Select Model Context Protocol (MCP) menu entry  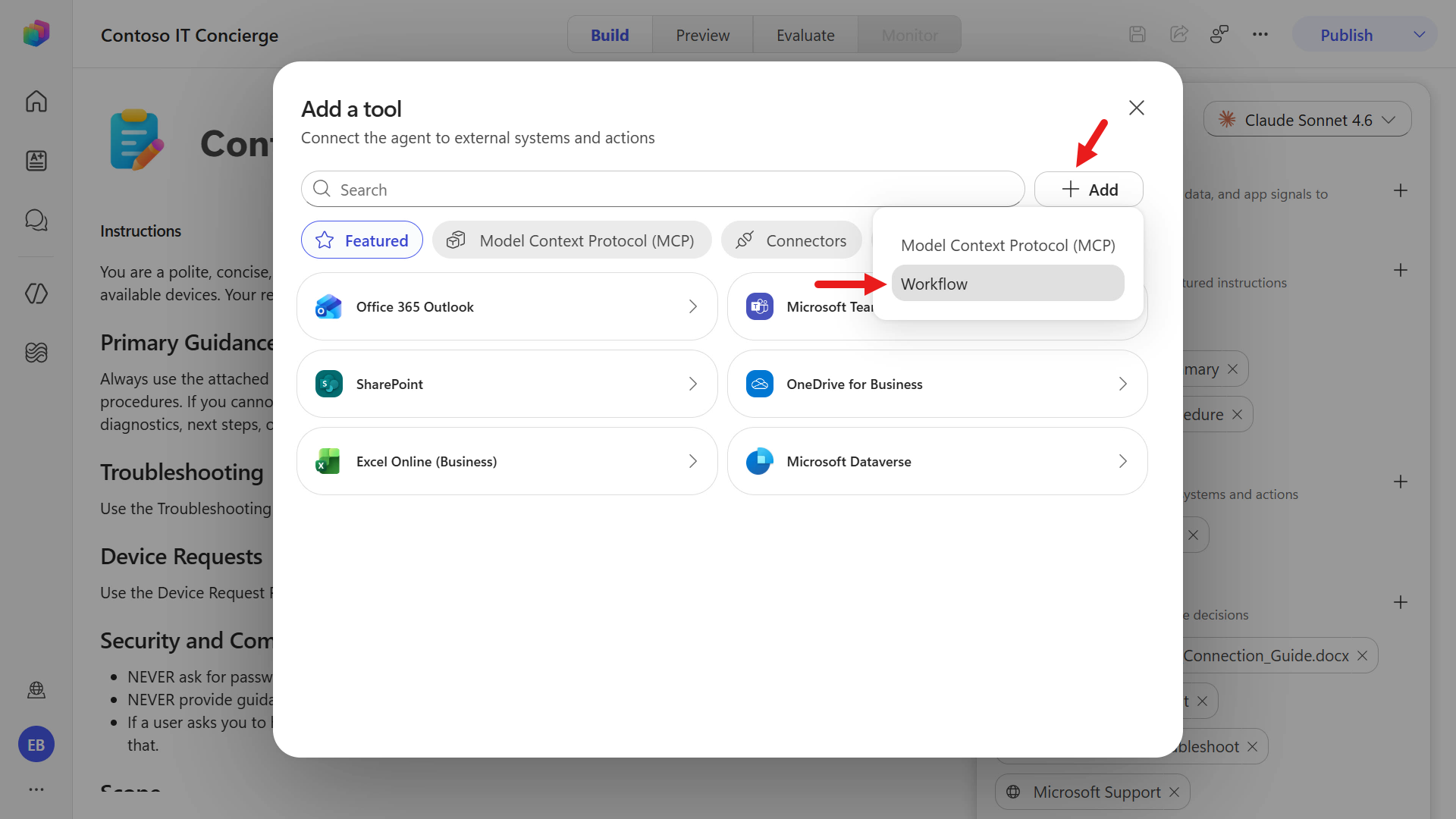(1007, 245)
